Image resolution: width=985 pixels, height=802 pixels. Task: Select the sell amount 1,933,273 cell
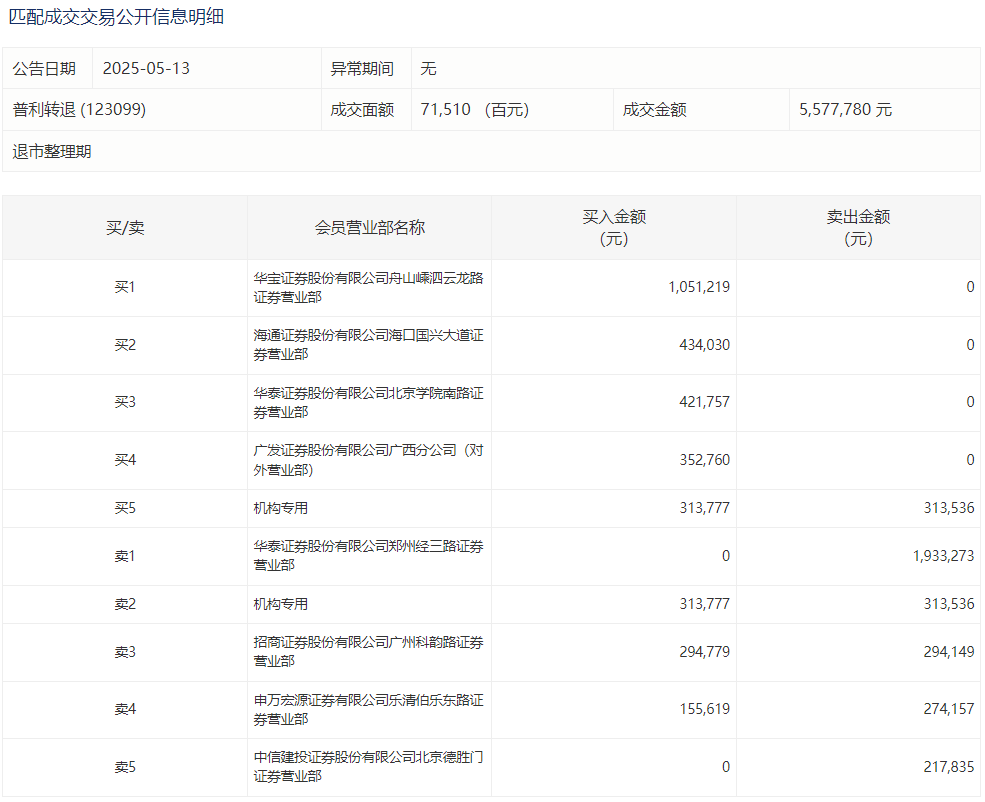943,556
